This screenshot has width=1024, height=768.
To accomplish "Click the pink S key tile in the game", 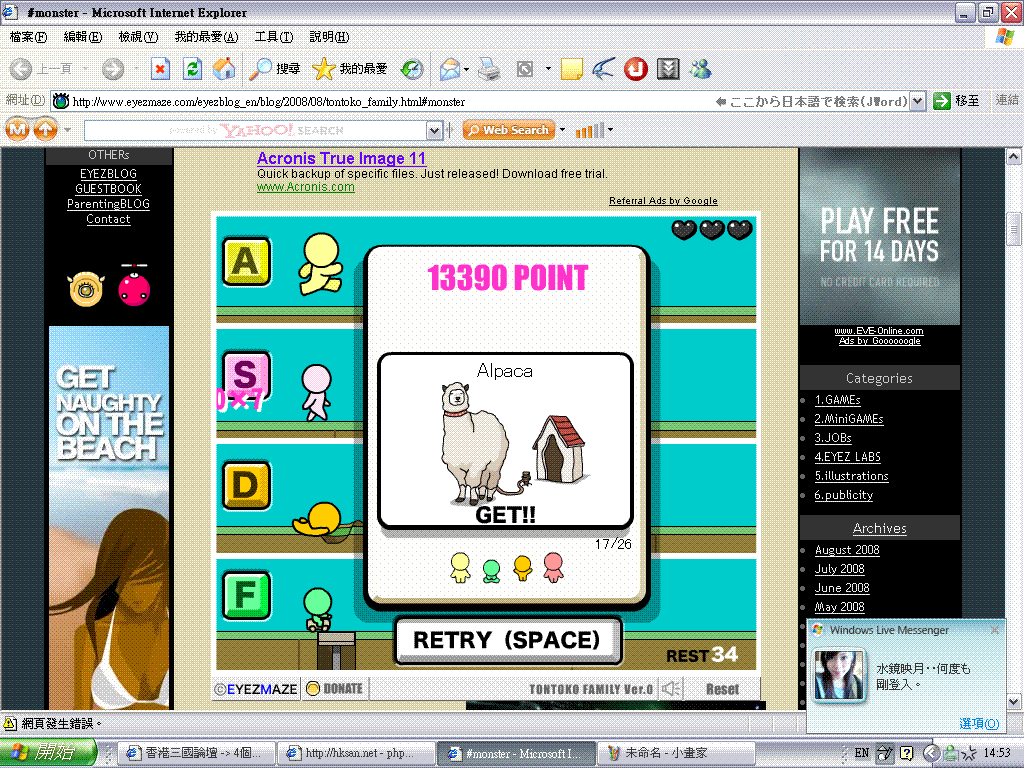I will point(246,375).
